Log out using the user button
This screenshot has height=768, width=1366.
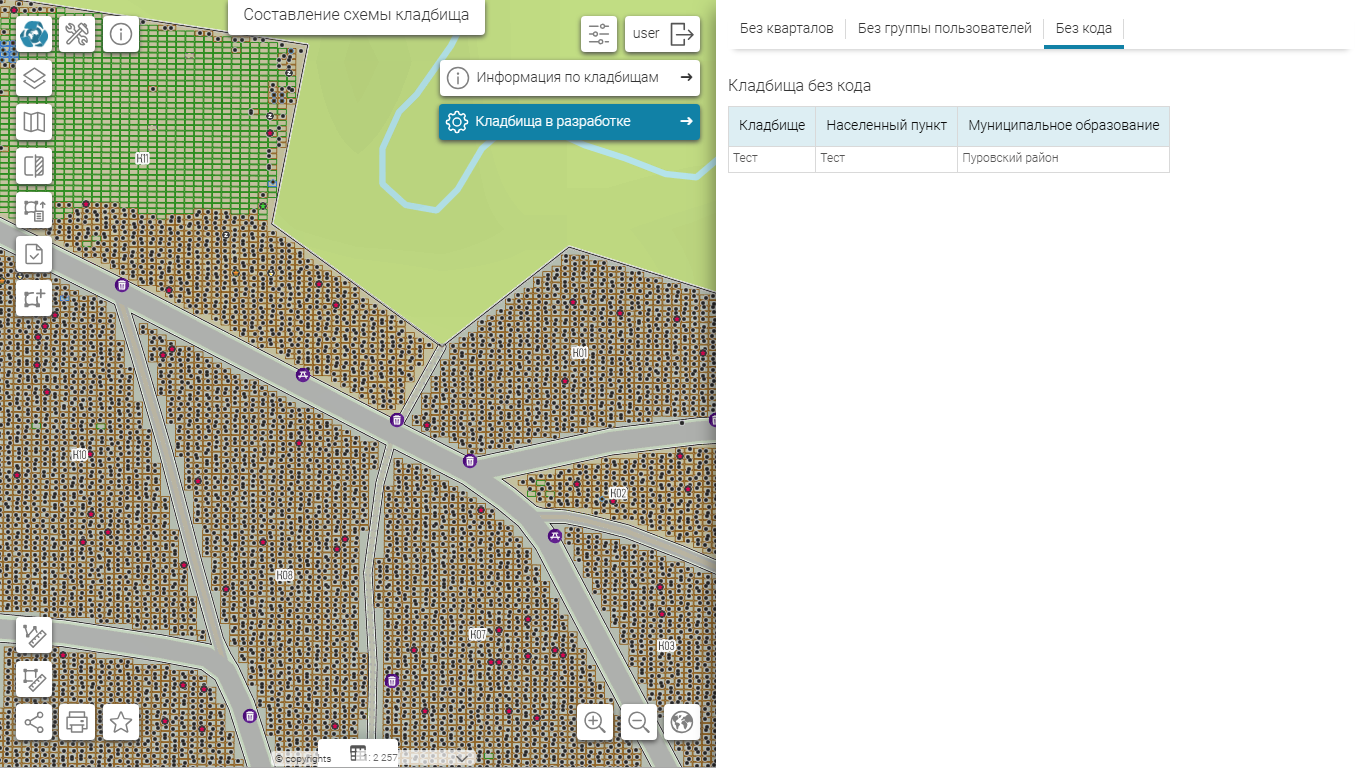(x=662, y=34)
